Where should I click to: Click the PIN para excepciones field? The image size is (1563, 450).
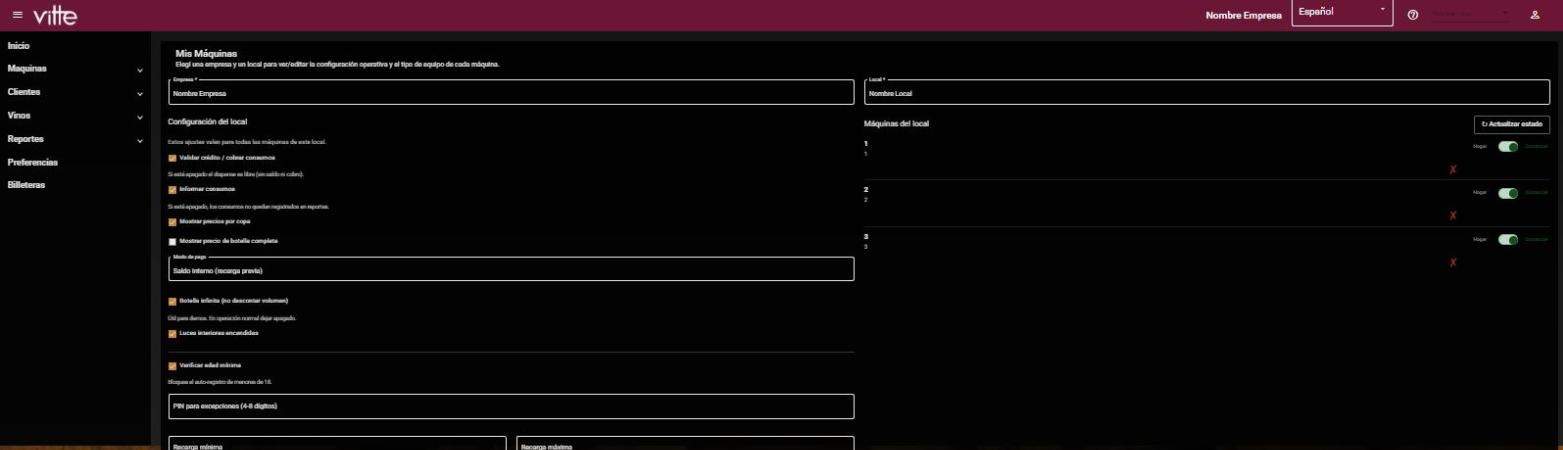coord(511,406)
